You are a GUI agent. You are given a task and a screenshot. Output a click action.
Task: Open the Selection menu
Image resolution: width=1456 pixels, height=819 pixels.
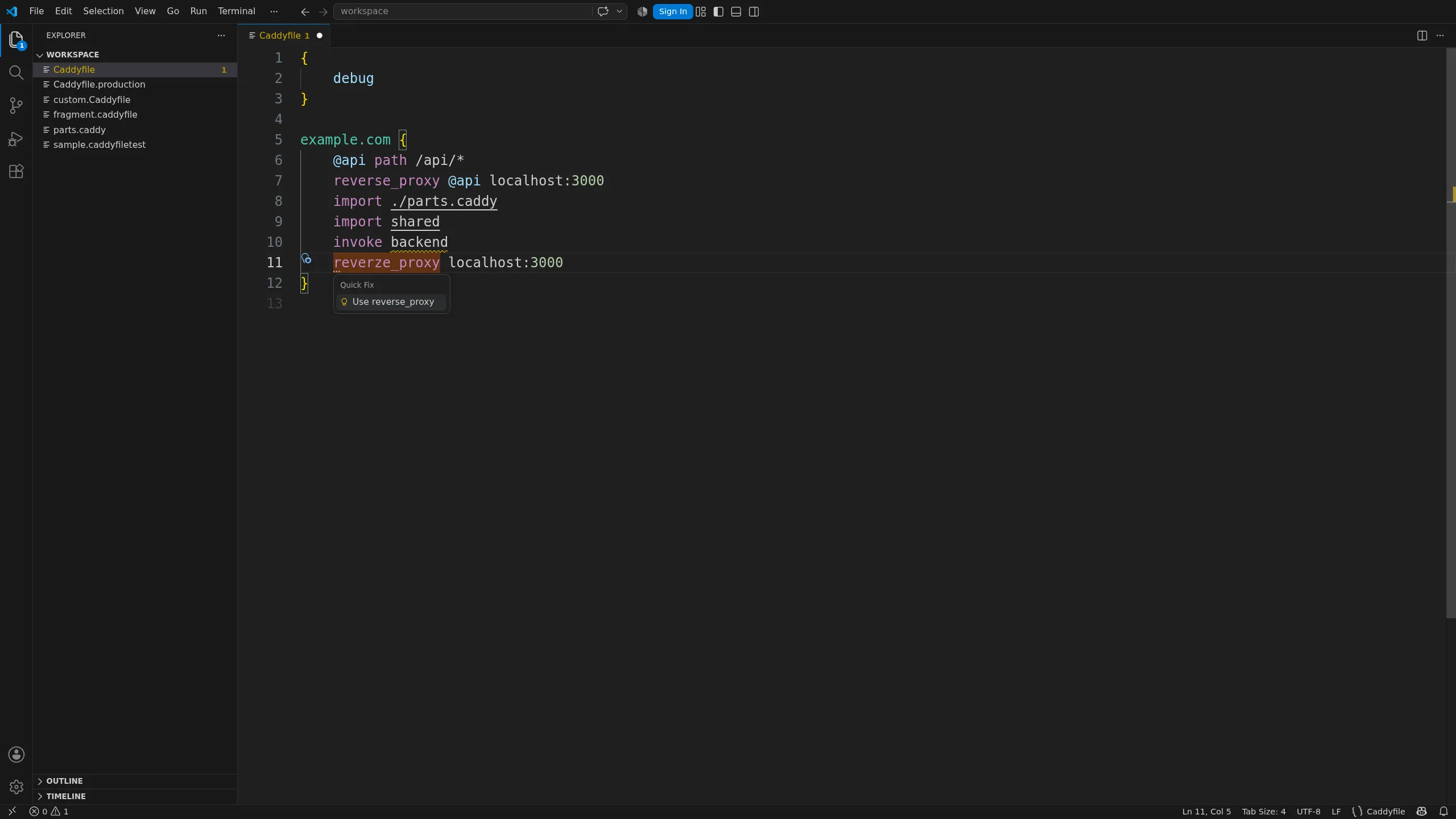[x=103, y=11]
